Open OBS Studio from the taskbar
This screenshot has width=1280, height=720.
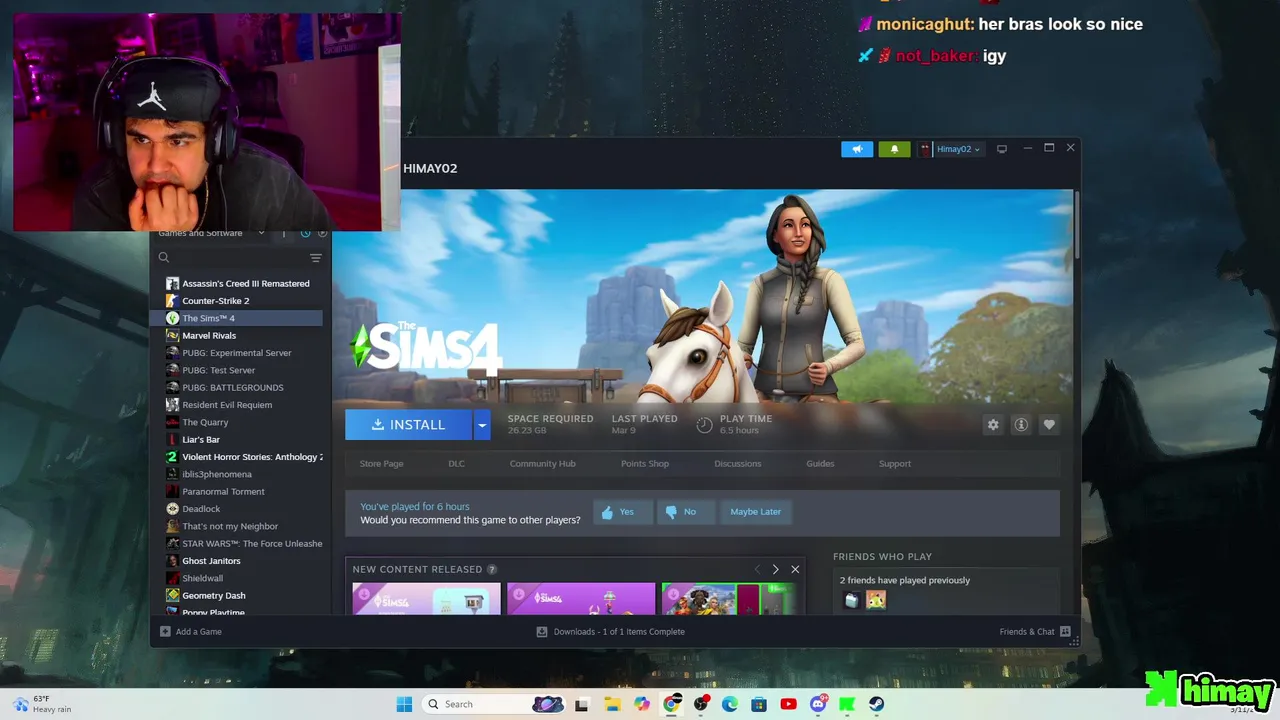(x=701, y=704)
